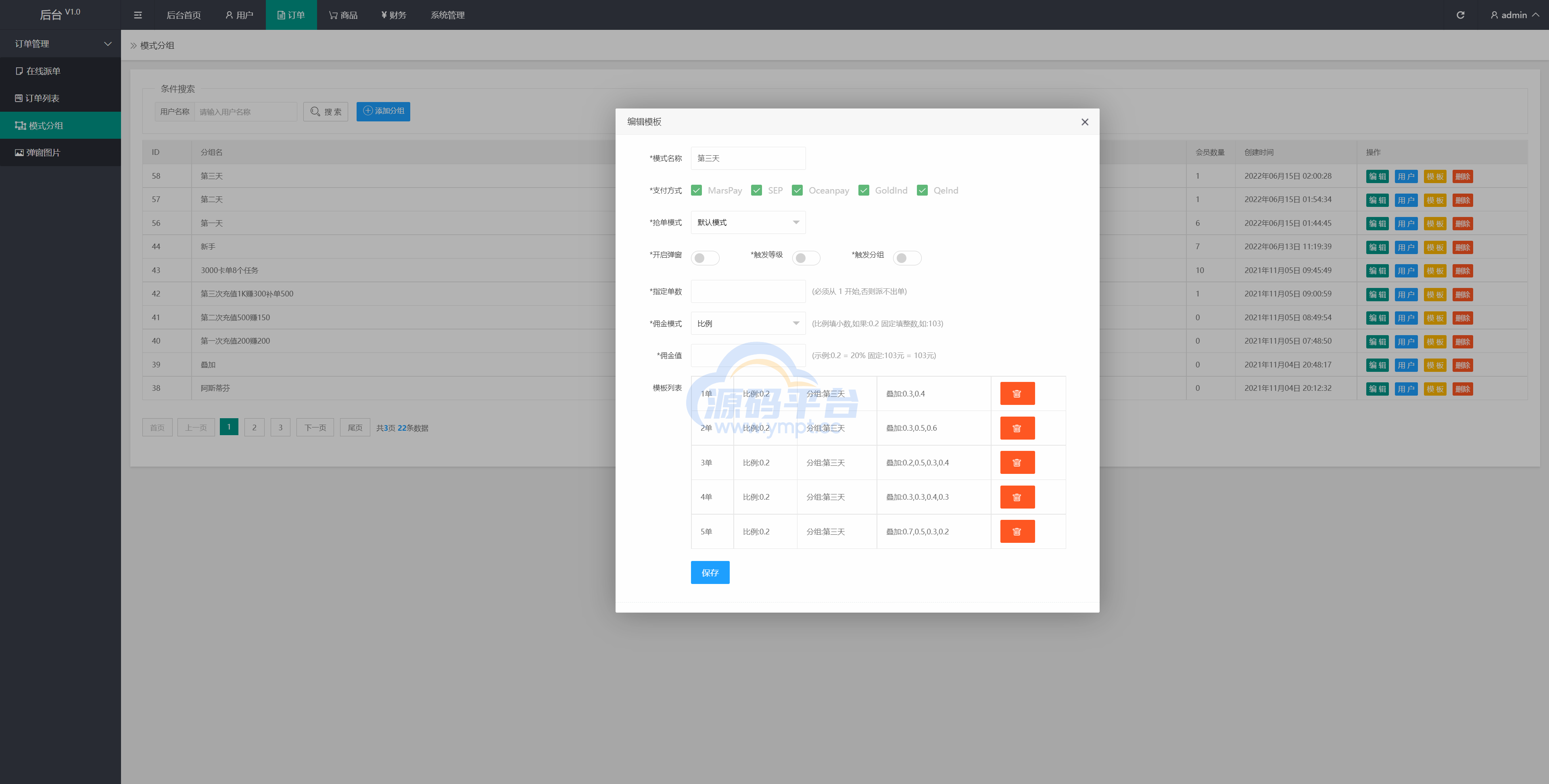Screen dimensions: 1549x784
Task: Open the admin user menu
Action: pyautogui.click(x=1514, y=15)
